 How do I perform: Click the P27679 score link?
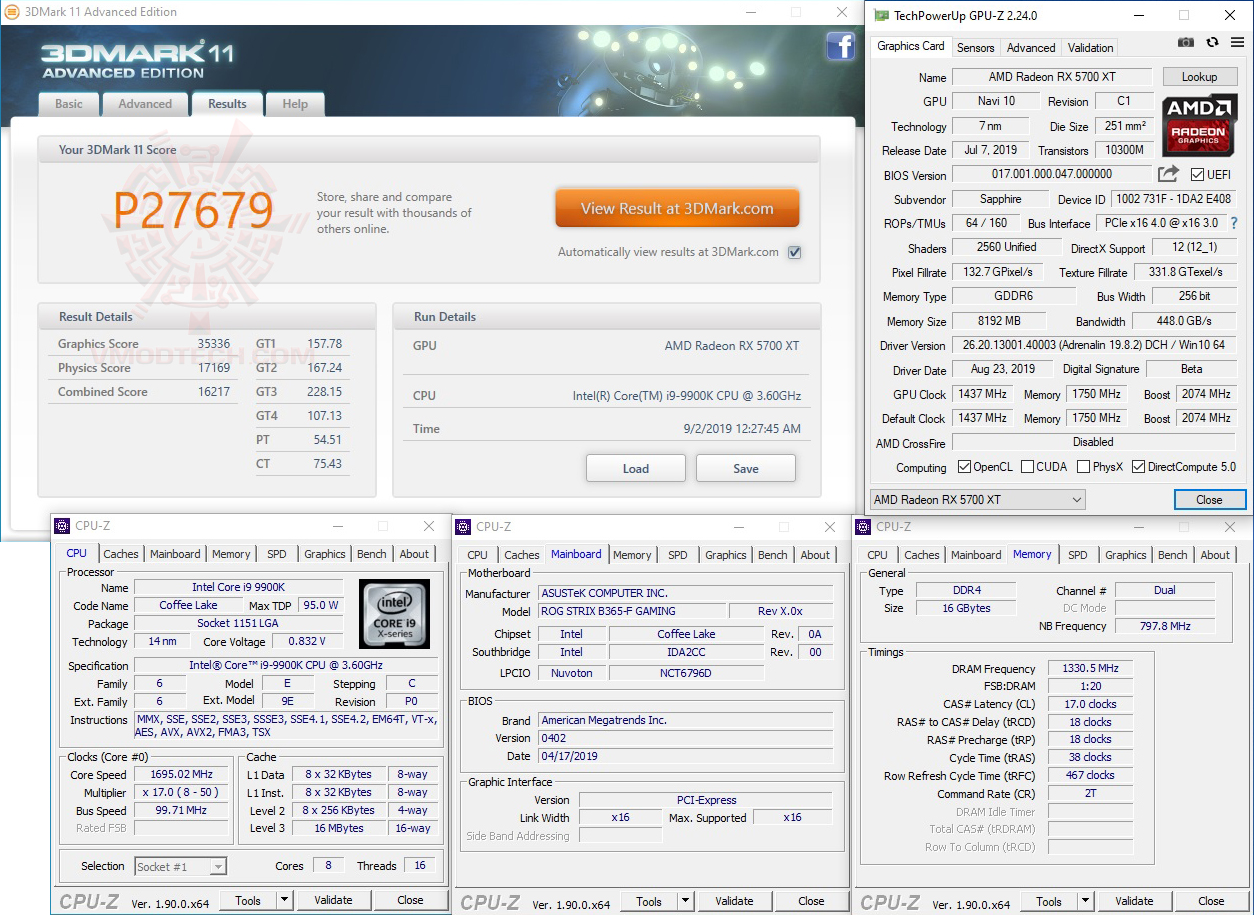tap(196, 210)
